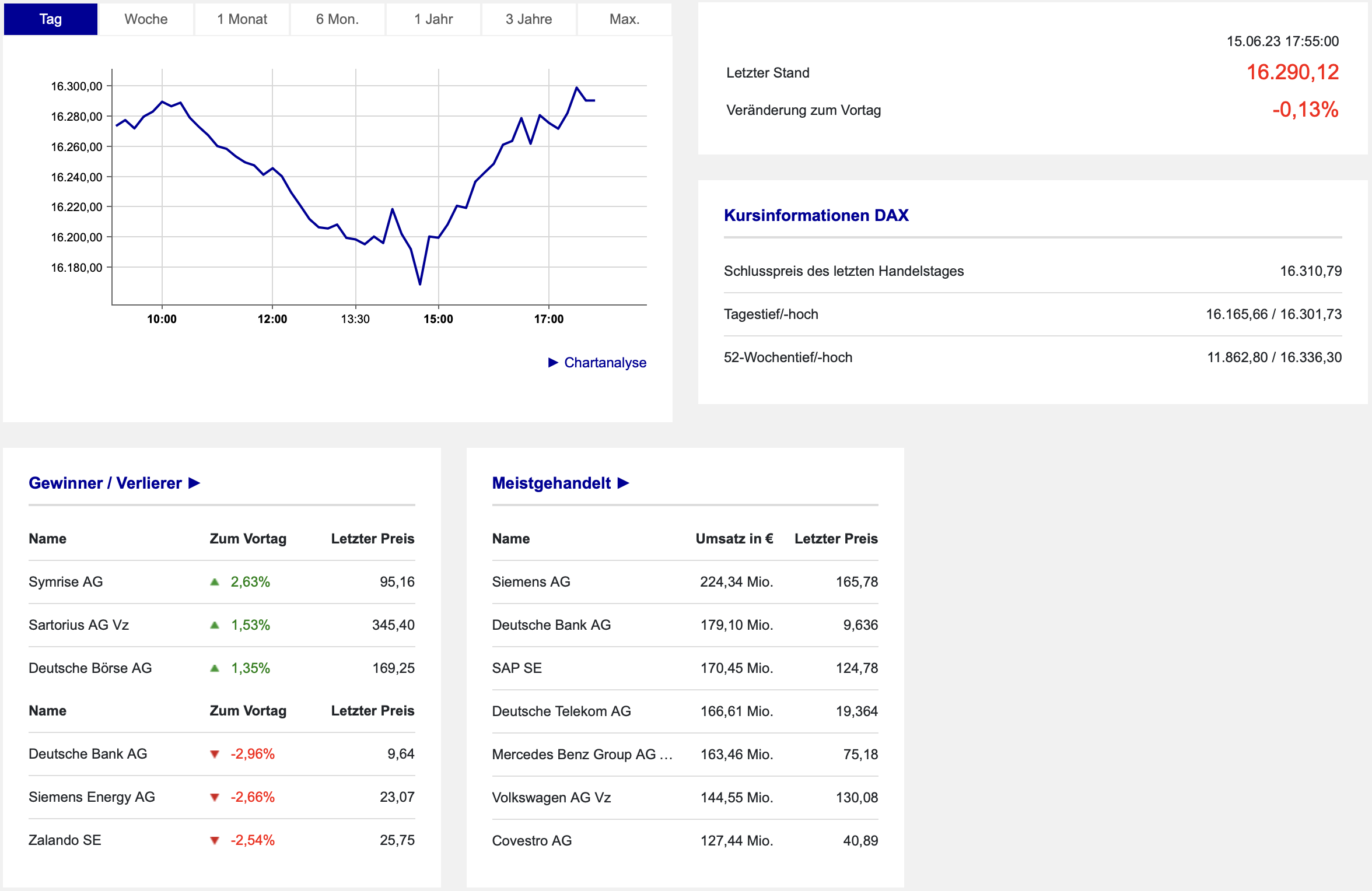Click green up arrow for Deutsche Börse AG
1372x891 pixels.
pyautogui.click(x=215, y=668)
